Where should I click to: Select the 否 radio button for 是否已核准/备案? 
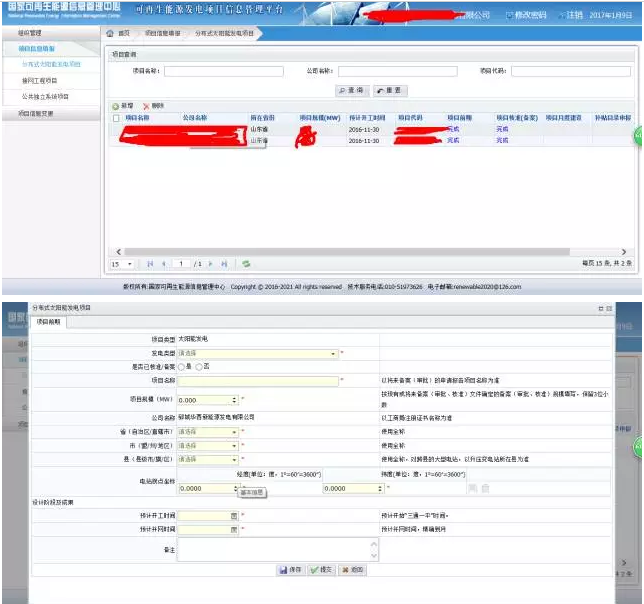tap(201, 366)
